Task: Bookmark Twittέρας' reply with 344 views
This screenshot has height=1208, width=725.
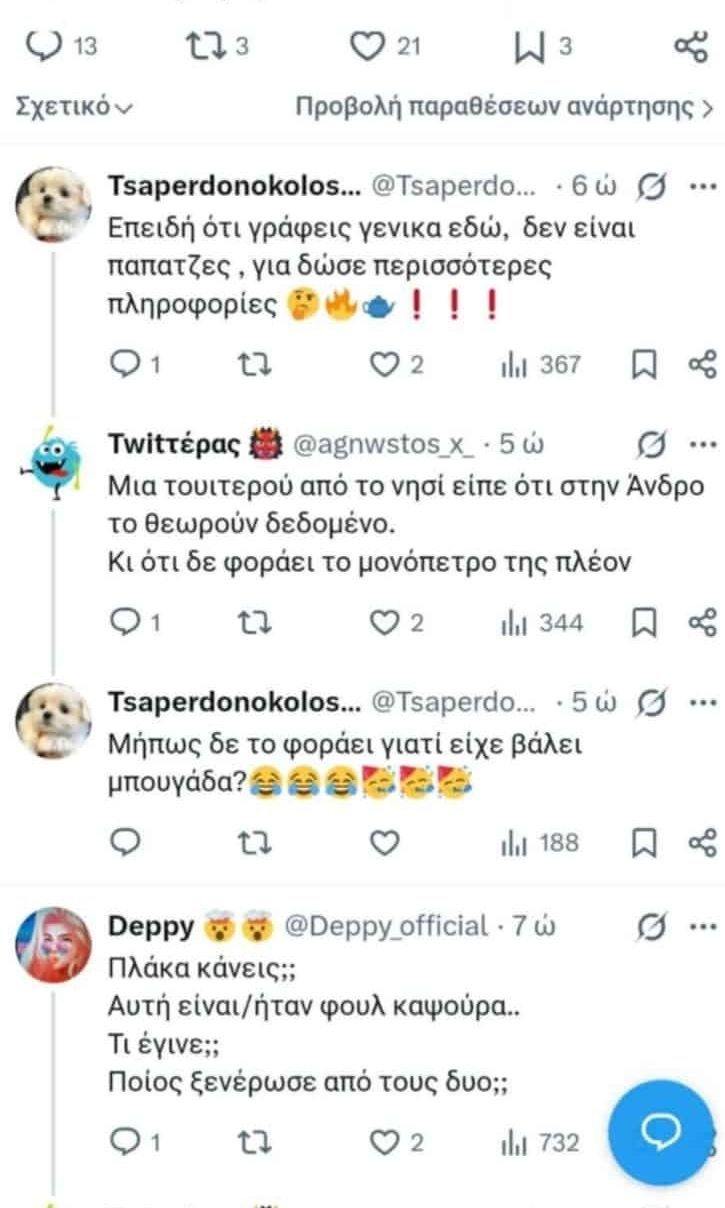Action: tap(646, 623)
